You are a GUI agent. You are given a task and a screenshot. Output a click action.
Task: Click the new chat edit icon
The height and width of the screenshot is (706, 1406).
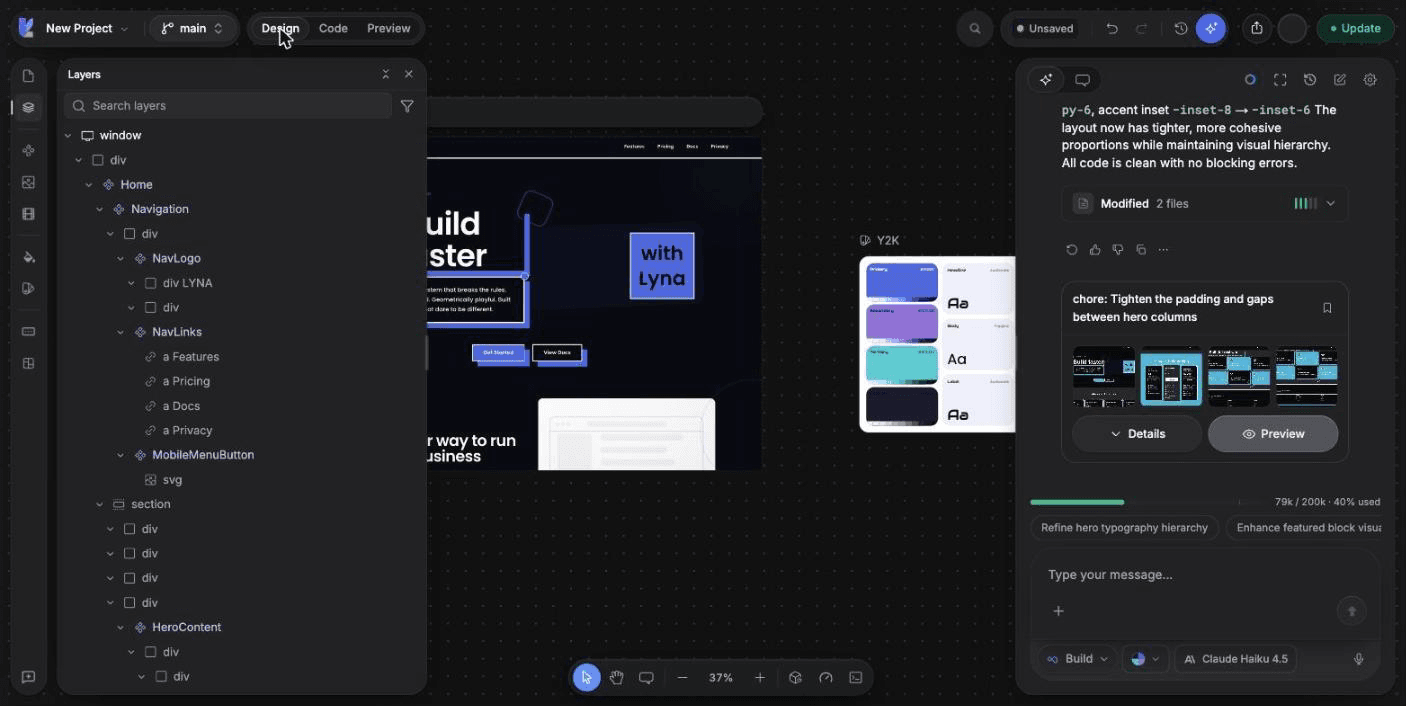click(x=1340, y=80)
